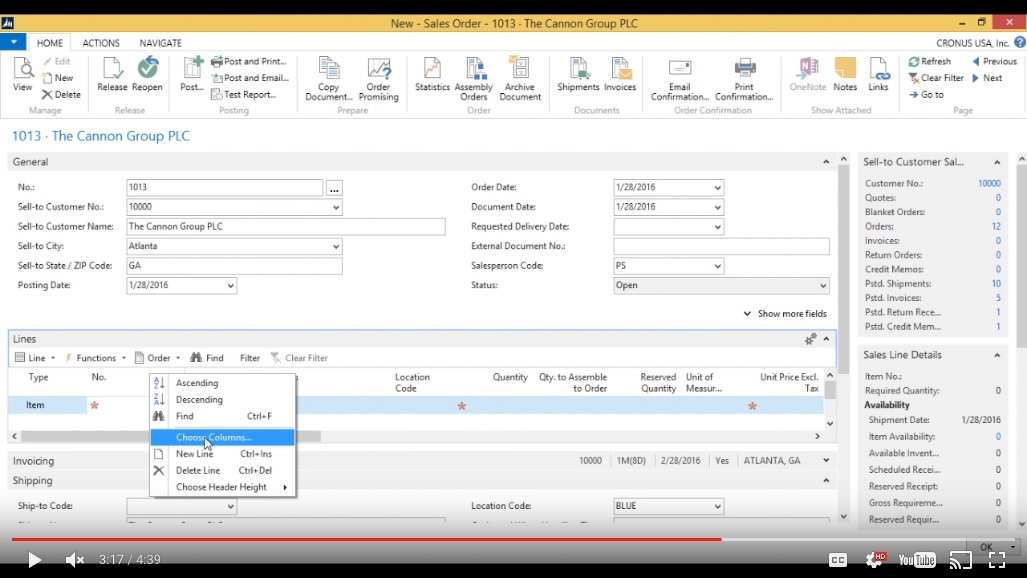Switch to the ACTIONS tab
The width and height of the screenshot is (1027, 578).
click(x=101, y=43)
